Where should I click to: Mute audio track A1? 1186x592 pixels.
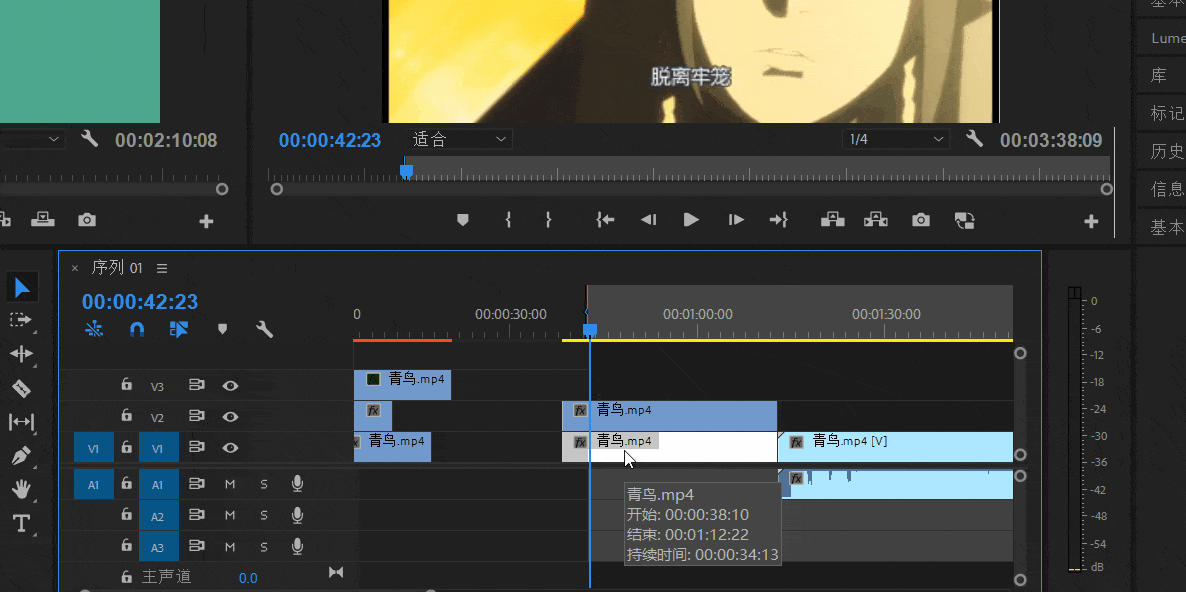coord(231,484)
